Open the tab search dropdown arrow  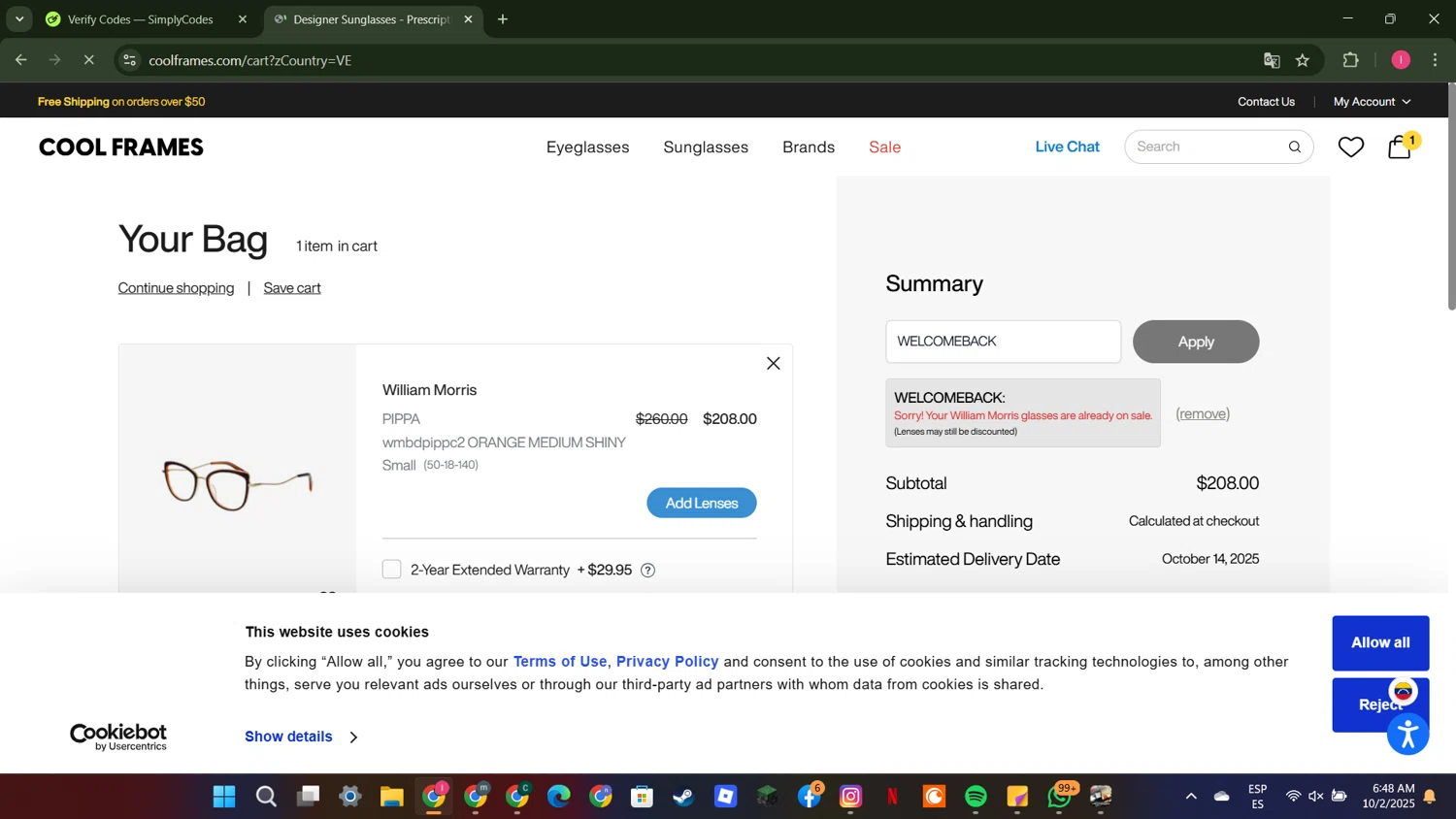[x=19, y=19]
